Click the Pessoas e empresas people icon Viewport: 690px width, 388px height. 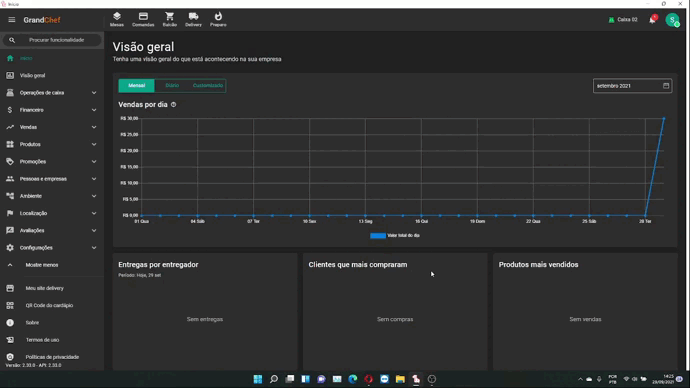(10, 179)
